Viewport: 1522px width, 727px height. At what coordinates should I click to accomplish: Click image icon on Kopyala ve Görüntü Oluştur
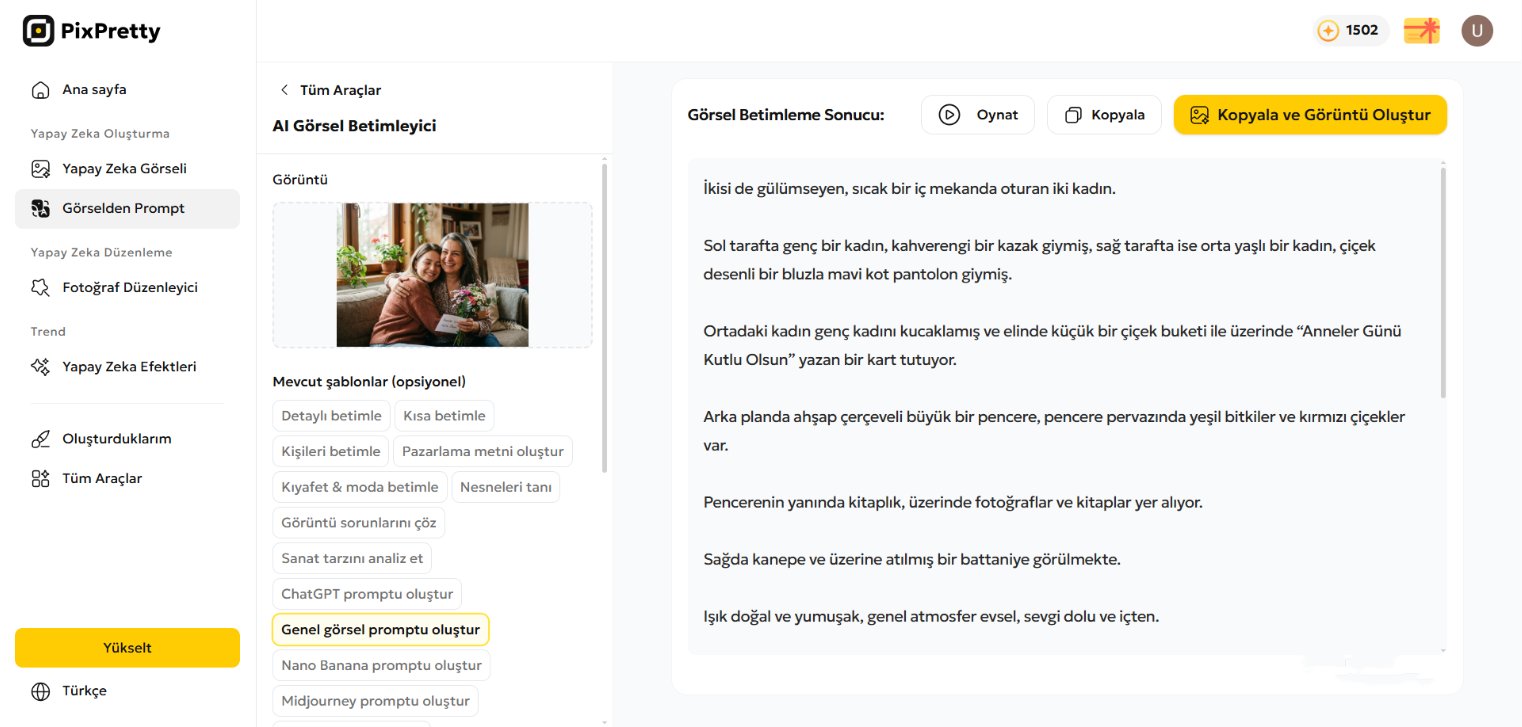(x=1199, y=115)
